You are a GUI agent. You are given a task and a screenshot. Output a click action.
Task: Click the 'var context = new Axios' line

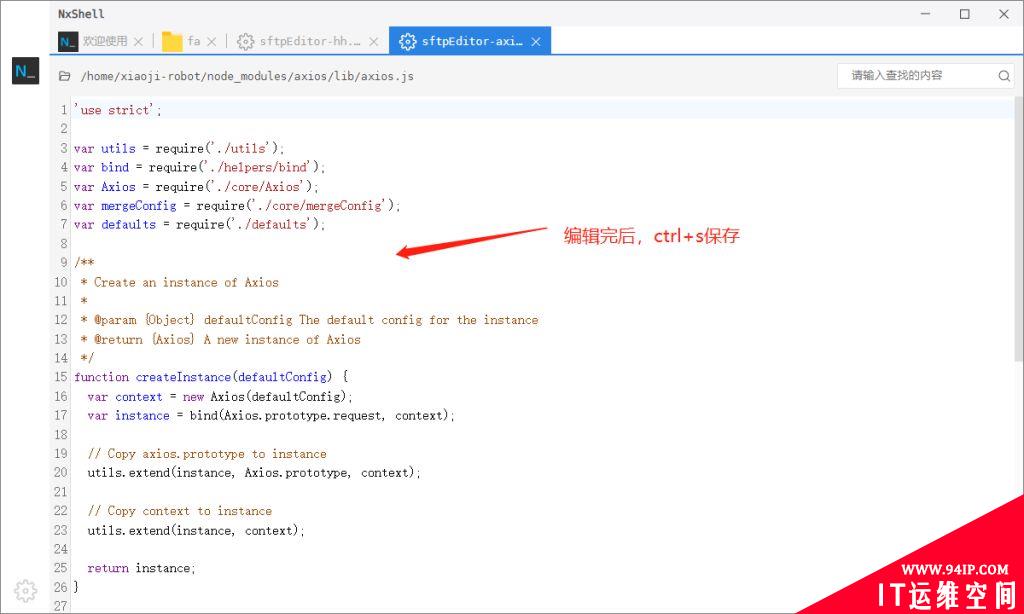click(220, 396)
